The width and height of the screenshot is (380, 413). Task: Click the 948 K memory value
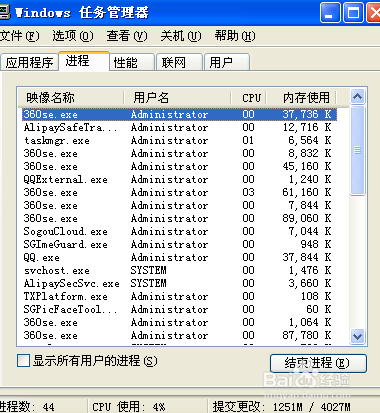click(316, 244)
